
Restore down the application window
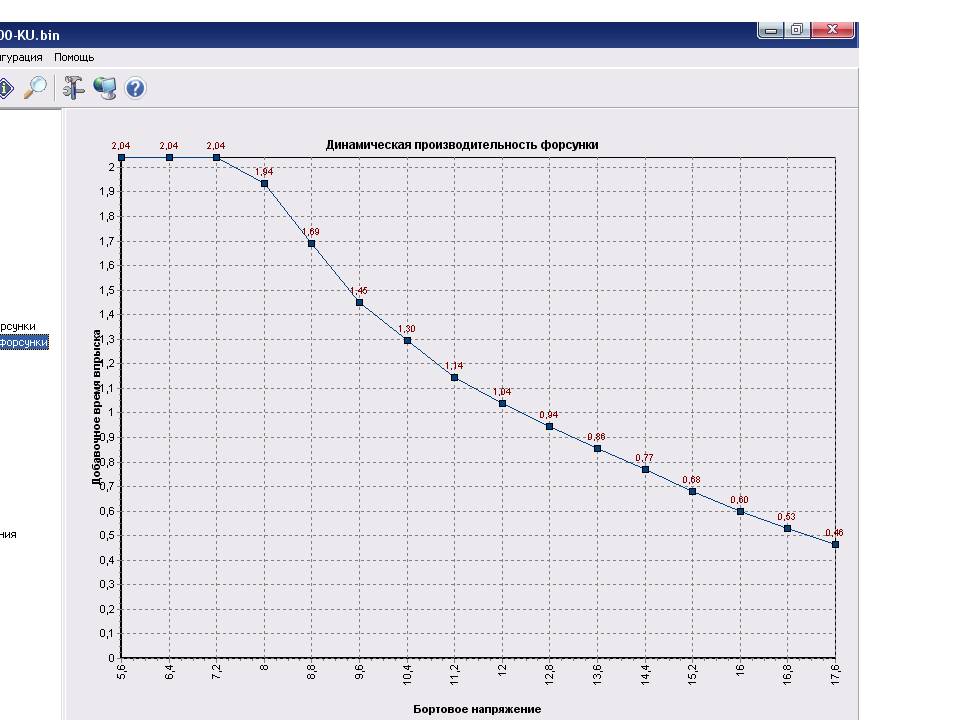(x=797, y=30)
